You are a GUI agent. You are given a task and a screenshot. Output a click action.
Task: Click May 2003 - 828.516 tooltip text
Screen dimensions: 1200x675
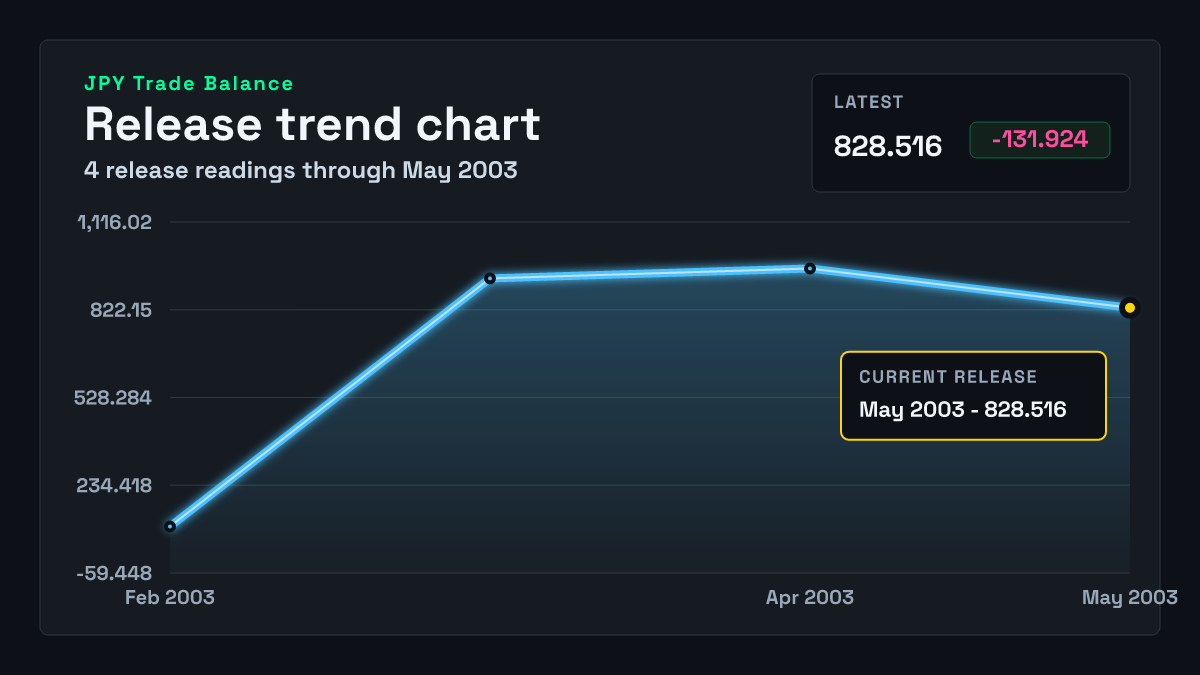point(963,410)
